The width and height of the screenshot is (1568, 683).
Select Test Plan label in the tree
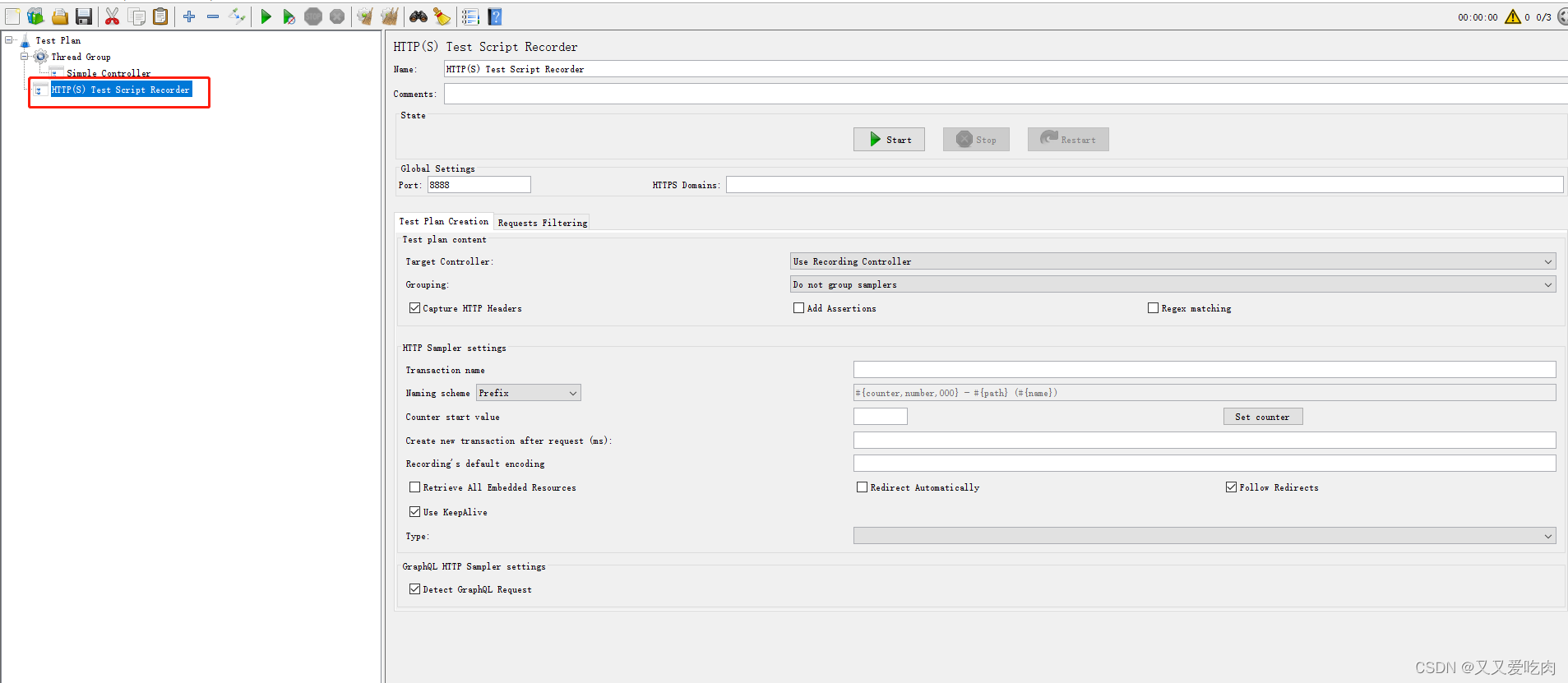tap(58, 40)
